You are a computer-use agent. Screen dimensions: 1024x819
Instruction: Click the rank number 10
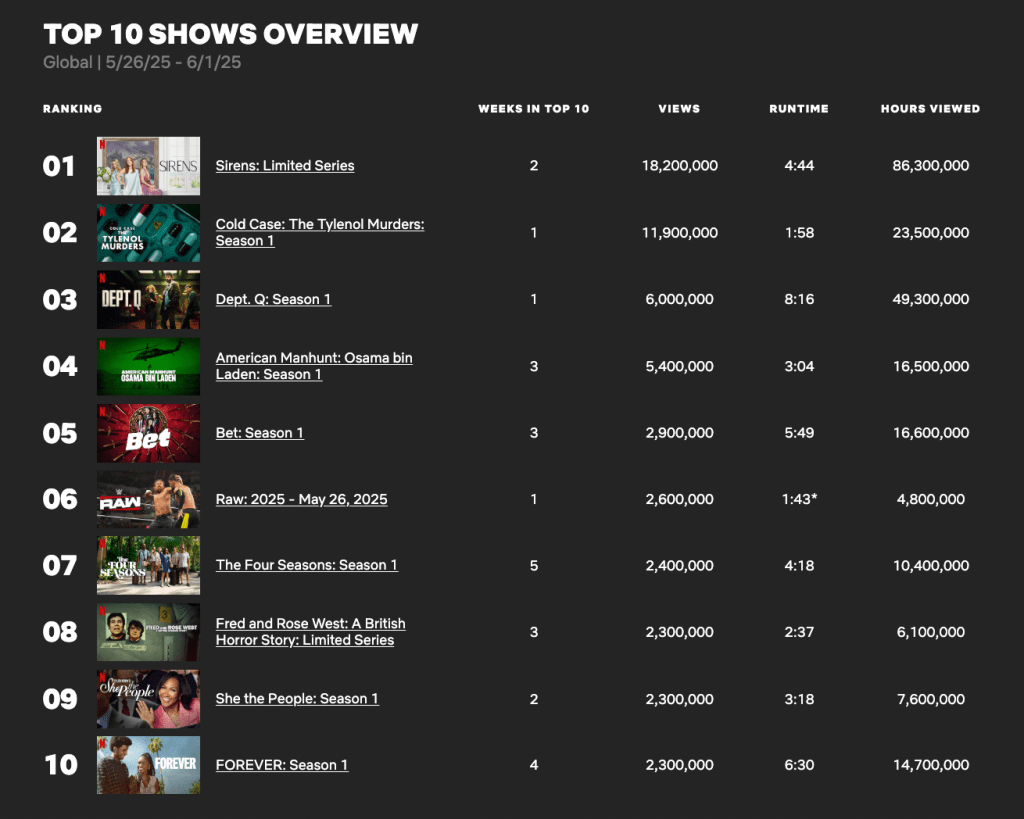coord(61,765)
